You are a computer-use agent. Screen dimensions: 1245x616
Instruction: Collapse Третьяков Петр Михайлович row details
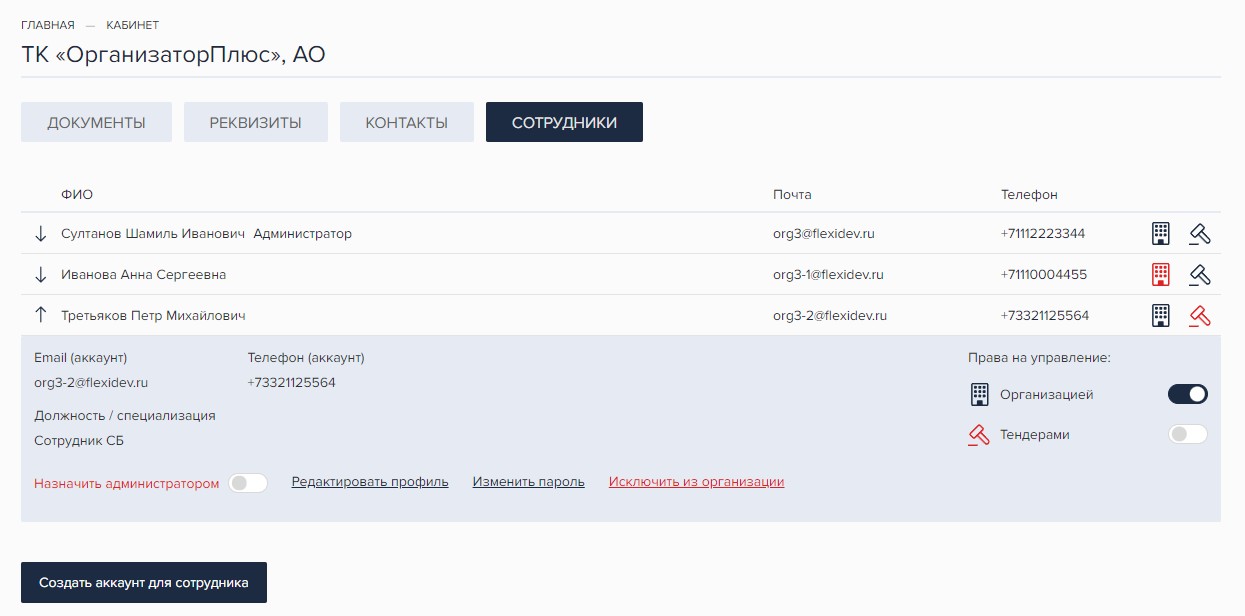(41, 316)
